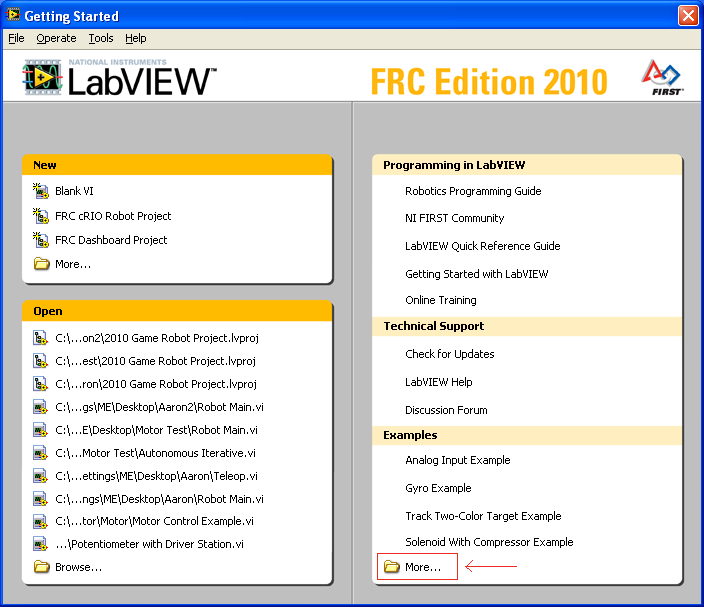
Task: Click the FRC Dashboard Project icon
Action: [41, 240]
